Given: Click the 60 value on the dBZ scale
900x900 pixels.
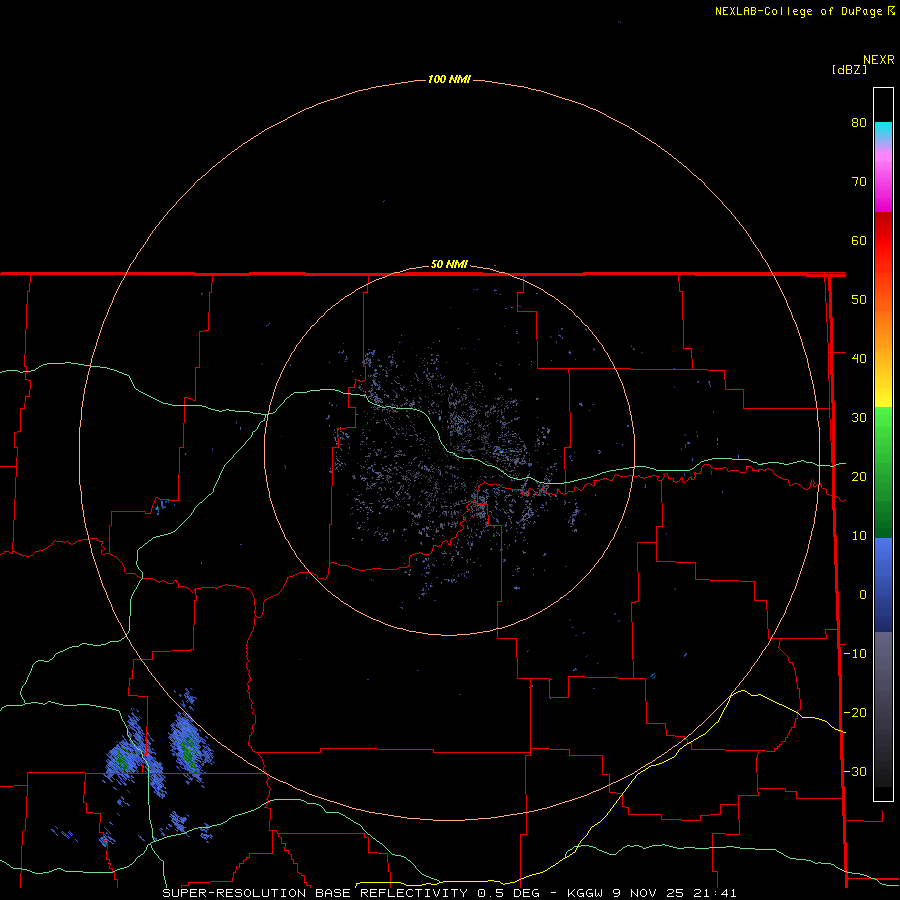Looking at the screenshot, I should click(859, 240).
